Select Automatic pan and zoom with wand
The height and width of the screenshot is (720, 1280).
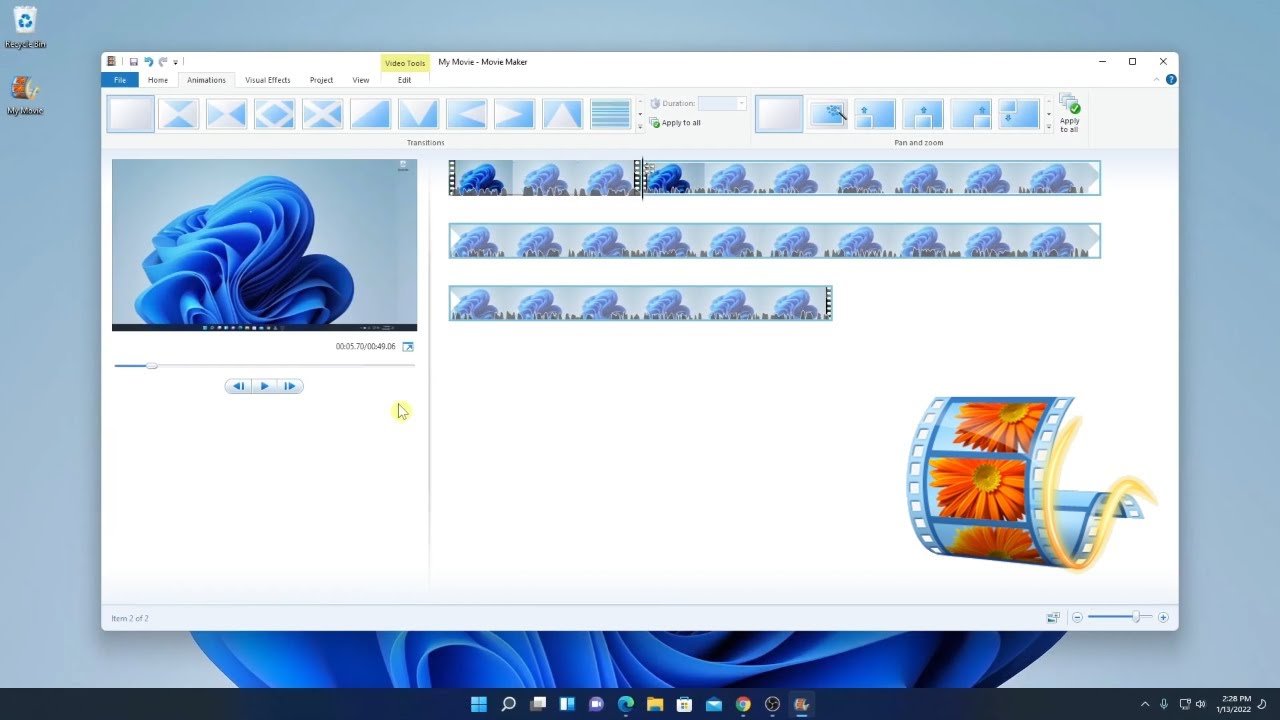coord(828,114)
